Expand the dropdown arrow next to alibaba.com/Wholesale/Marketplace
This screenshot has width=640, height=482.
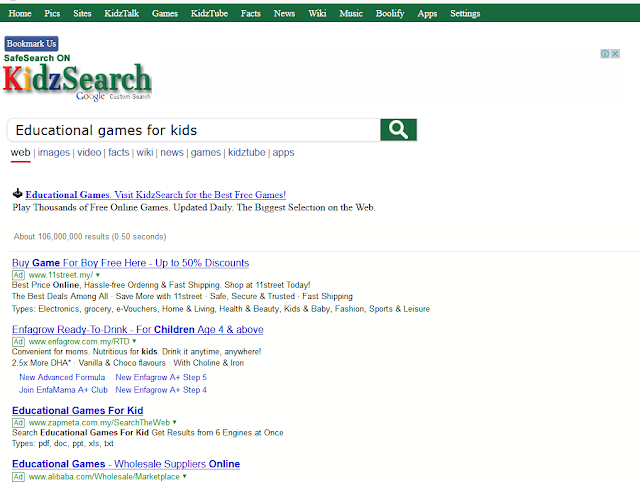tap(184, 476)
